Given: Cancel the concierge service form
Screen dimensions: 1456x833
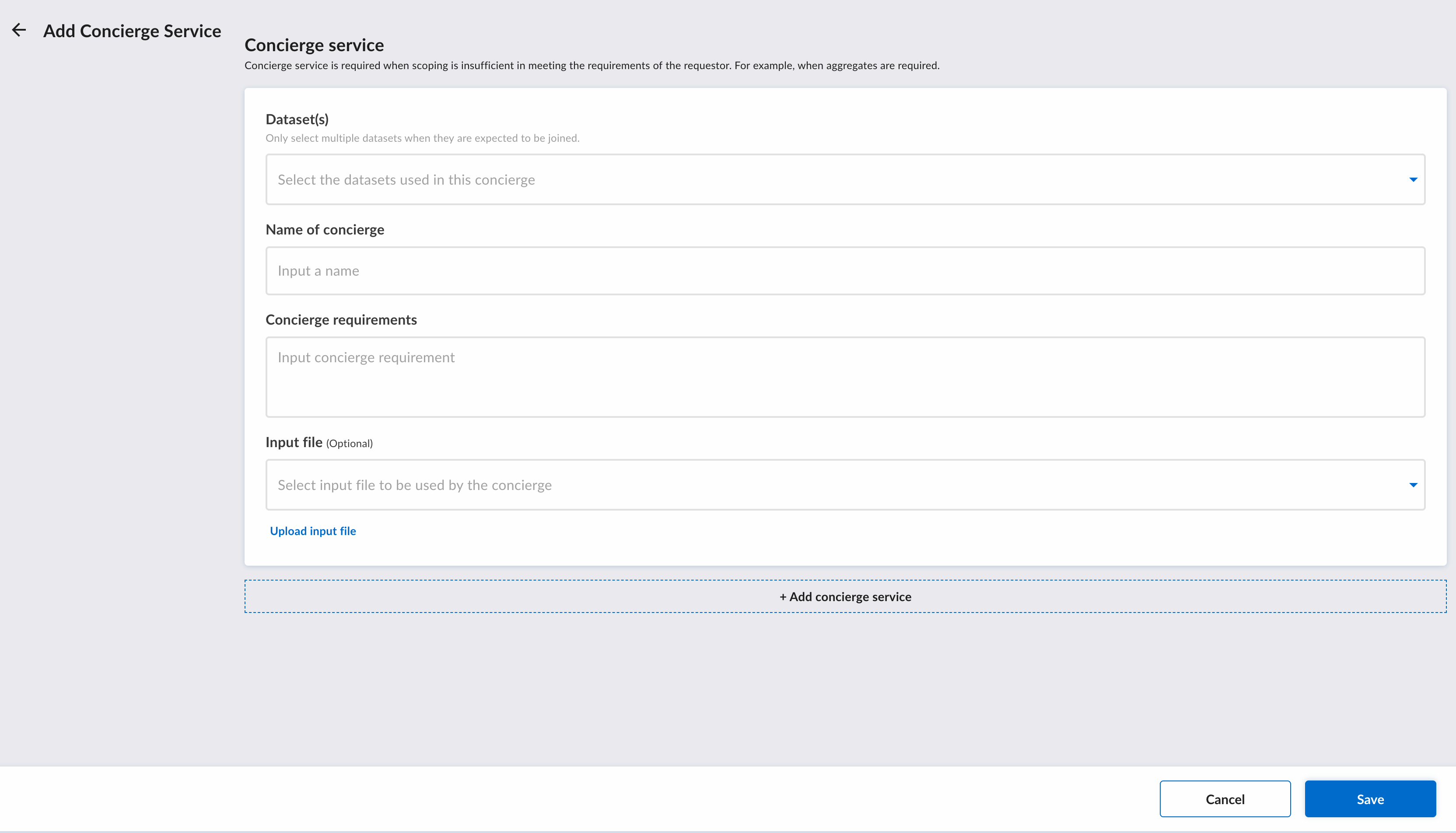Looking at the screenshot, I should pos(1225,799).
